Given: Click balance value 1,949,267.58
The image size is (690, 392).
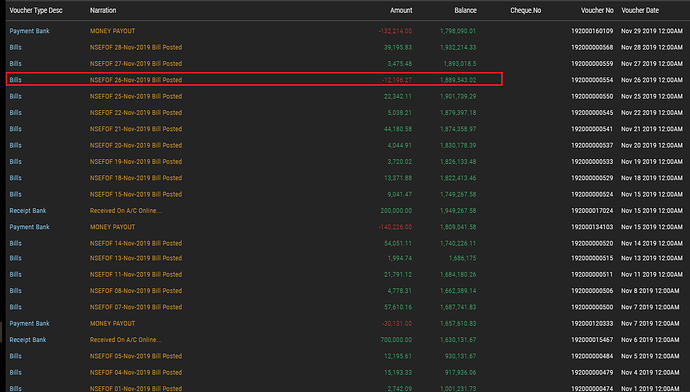Looking at the screenshot, I should coord(458,211).
